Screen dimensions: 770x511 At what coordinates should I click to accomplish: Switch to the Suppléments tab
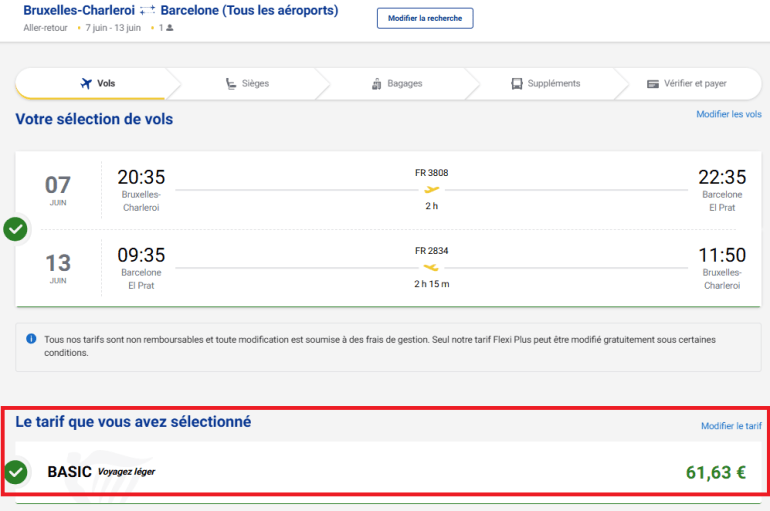pyautogui.click(x=545, y=84)
